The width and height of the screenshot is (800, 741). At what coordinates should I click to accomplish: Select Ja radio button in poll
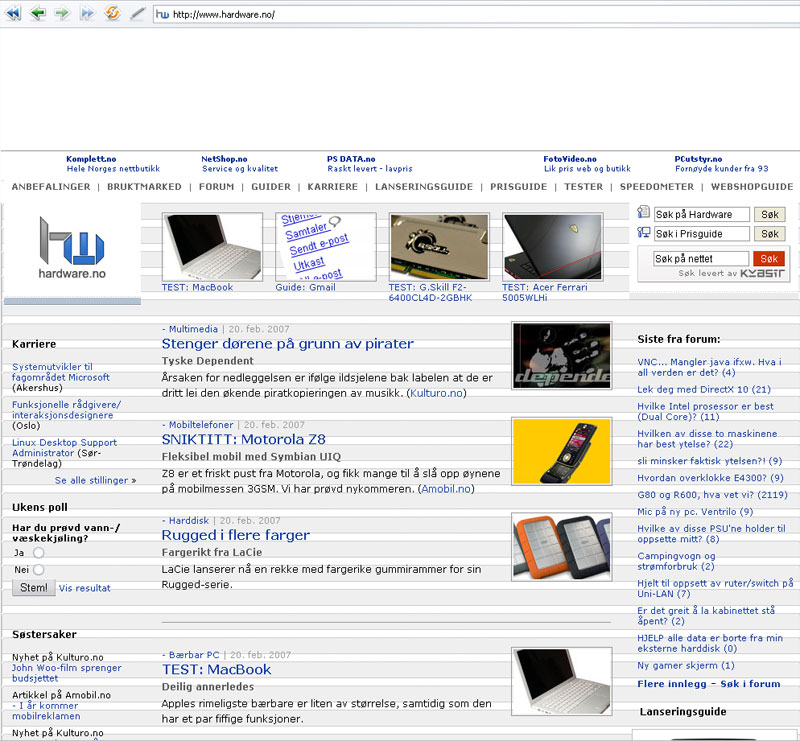tap(38, 553)
